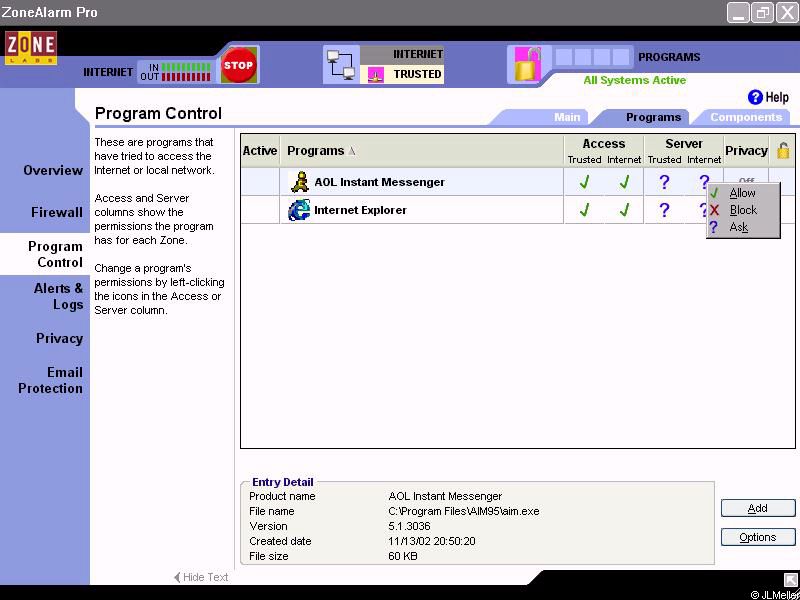Open Alerts & Logs in the sidebar

[x=58, y=296]
